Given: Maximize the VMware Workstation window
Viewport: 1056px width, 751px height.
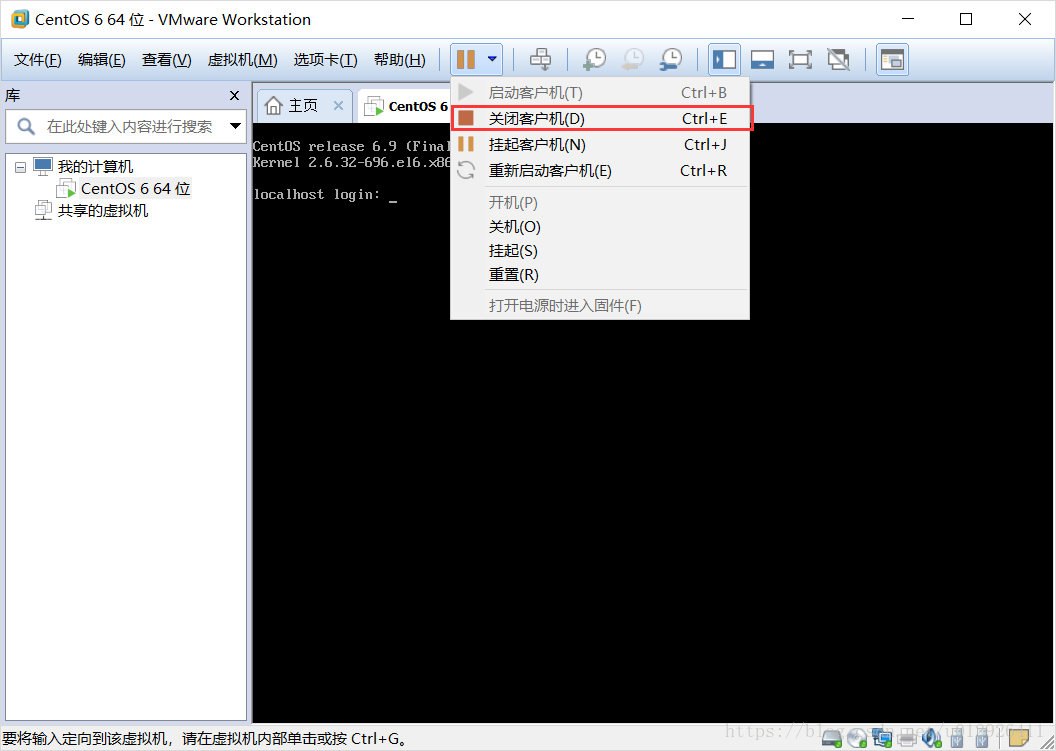Looking at the screenshot, I should (966, 19).
